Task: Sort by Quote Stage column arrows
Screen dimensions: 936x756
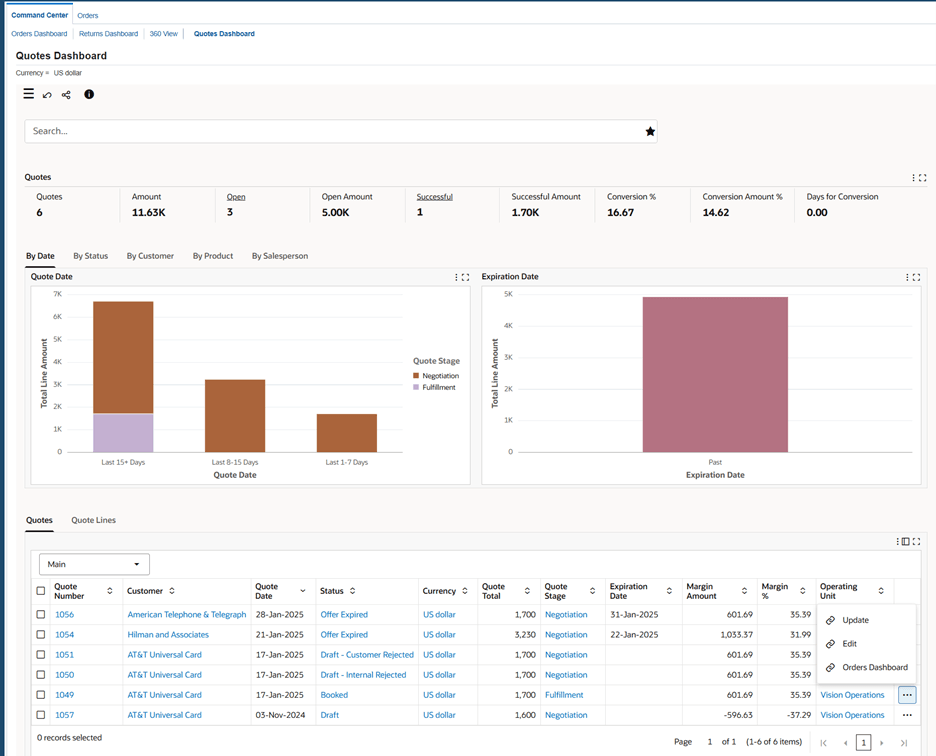Action: click(x=592, y=591)
